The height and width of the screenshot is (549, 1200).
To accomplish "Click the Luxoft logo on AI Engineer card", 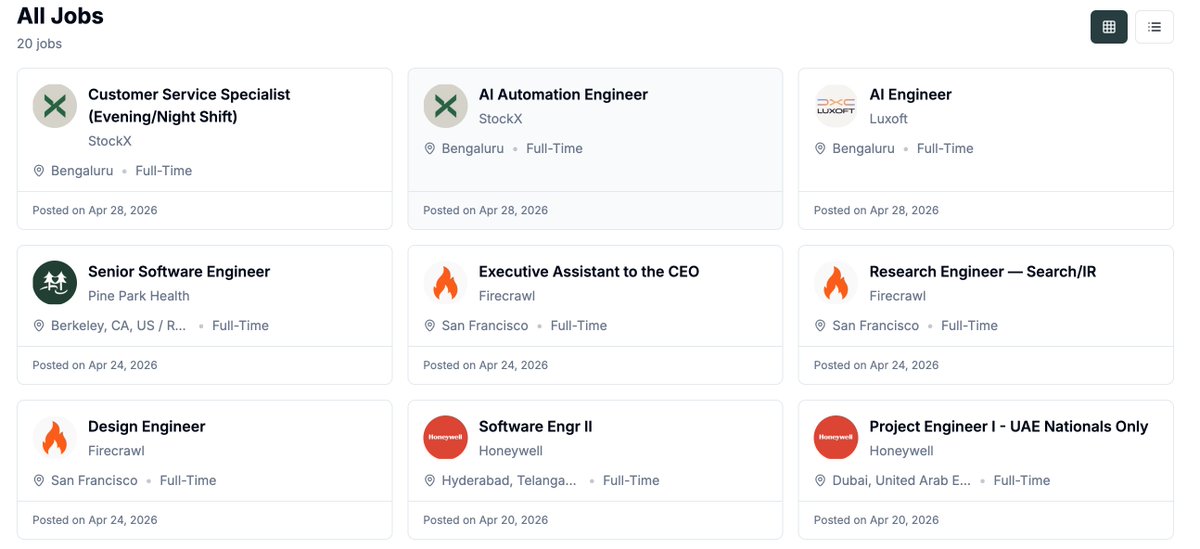I will point(836,106).
